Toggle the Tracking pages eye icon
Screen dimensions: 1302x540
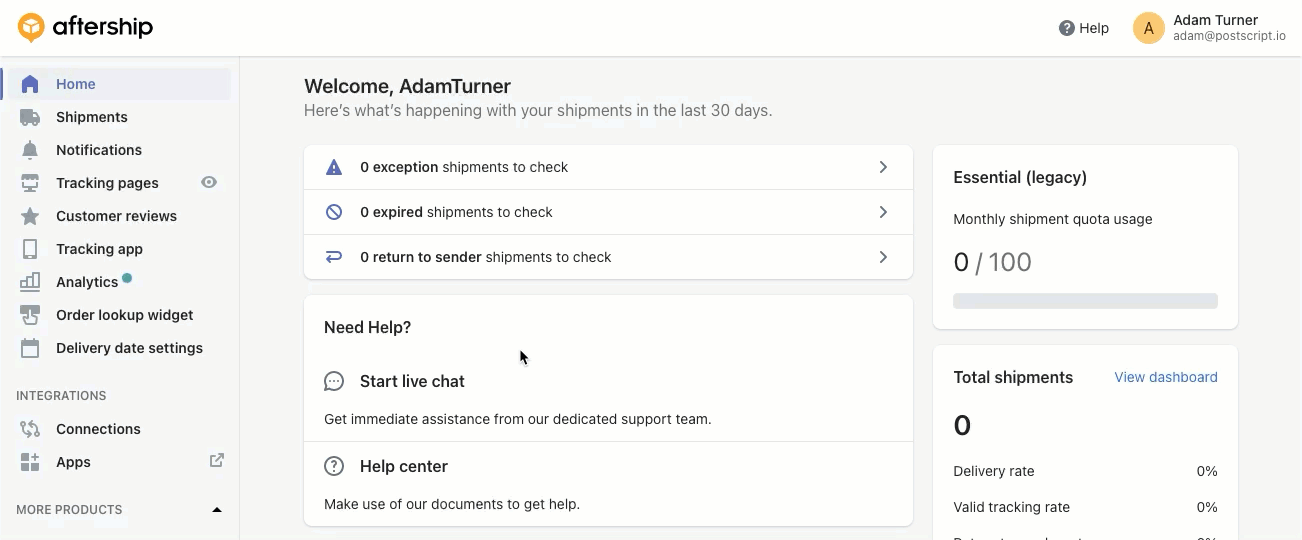(209, 183)
